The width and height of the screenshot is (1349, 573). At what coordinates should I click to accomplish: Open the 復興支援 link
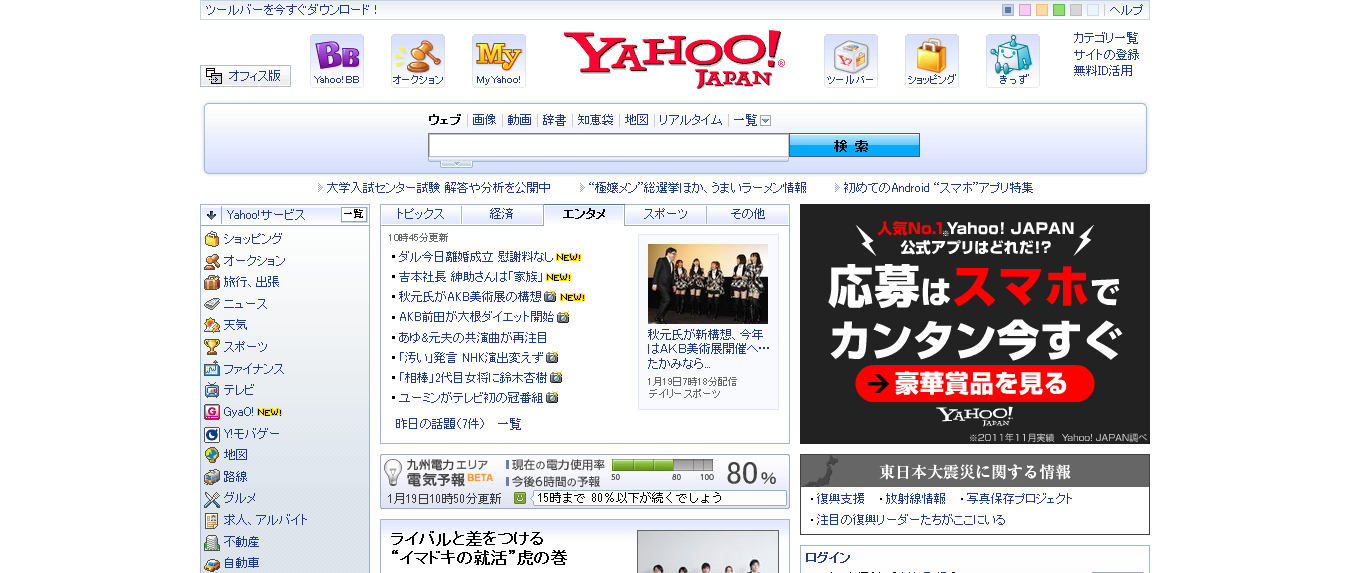[x=840, y=498]
